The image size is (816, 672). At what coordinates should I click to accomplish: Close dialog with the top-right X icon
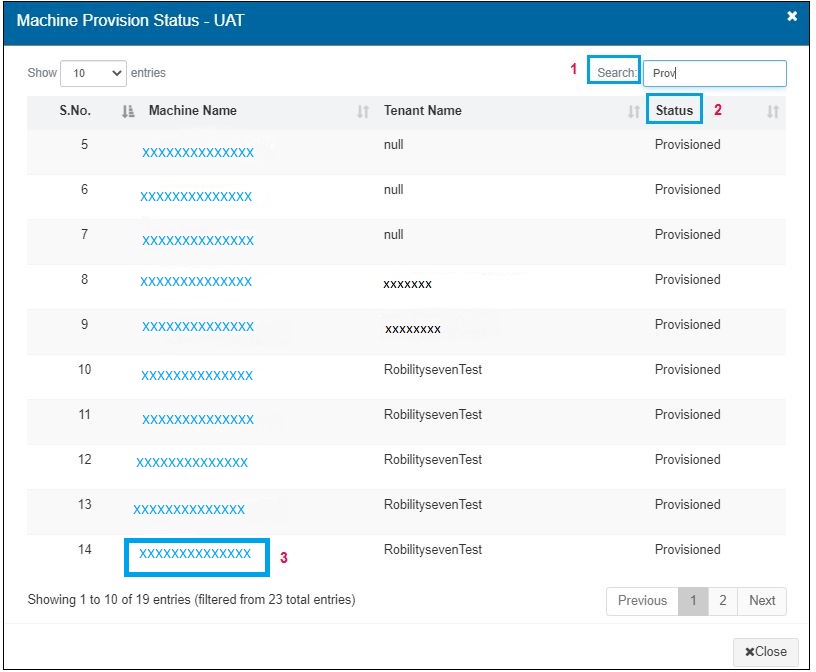coord(792,17)
